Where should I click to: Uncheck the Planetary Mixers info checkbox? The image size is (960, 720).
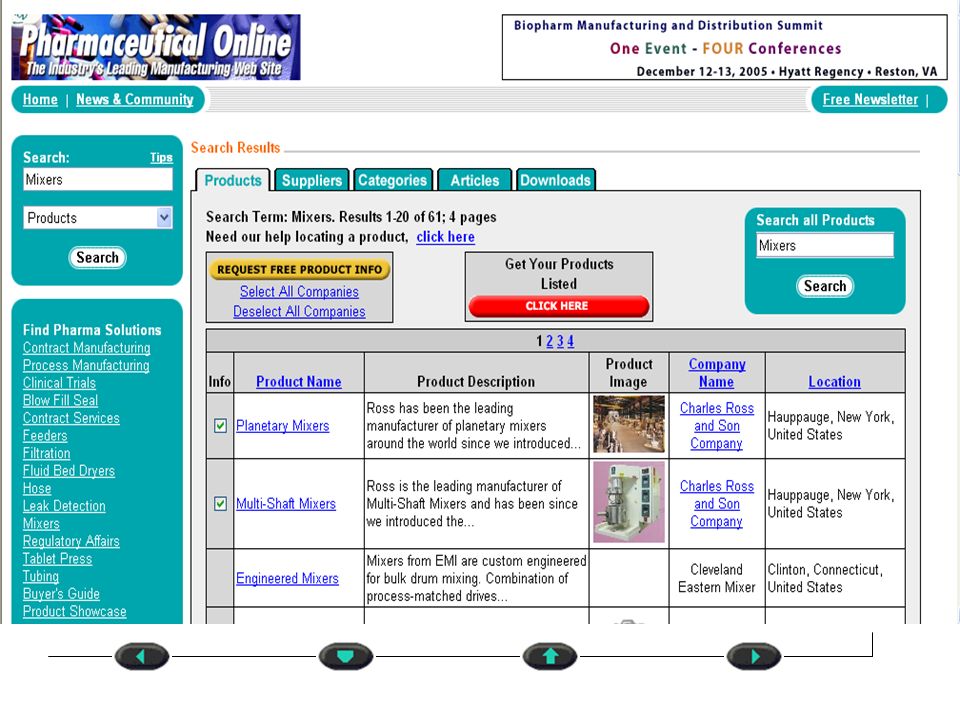click(x=220, y=426)
